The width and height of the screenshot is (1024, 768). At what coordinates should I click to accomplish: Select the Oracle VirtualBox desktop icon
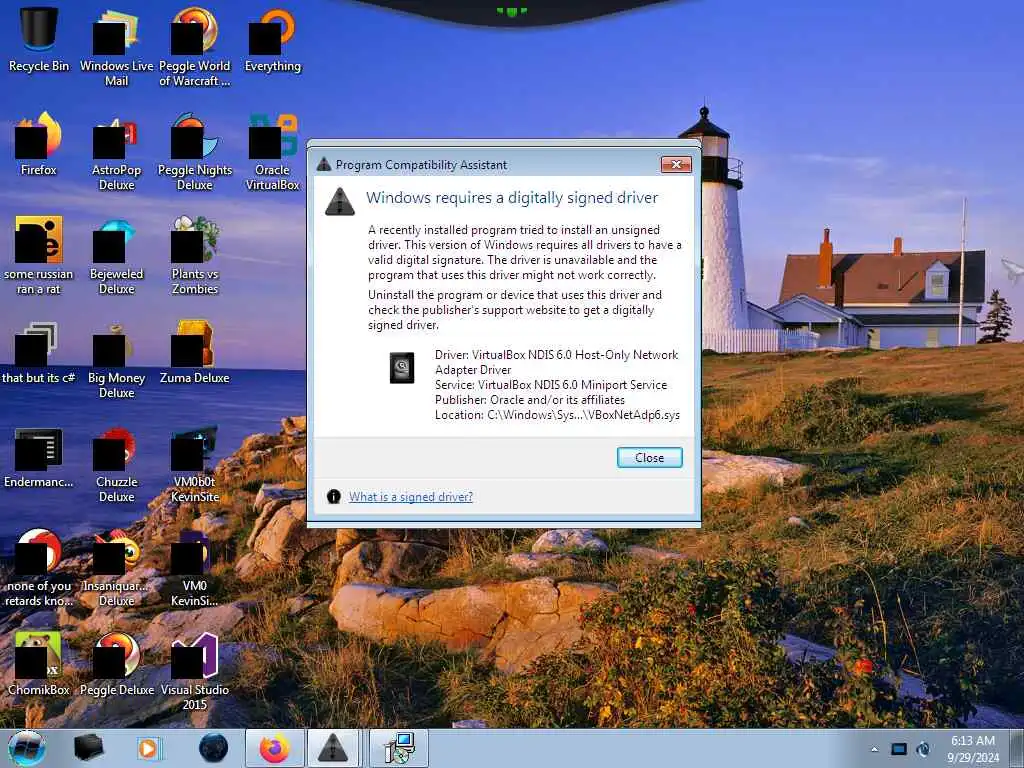point(273,152)
